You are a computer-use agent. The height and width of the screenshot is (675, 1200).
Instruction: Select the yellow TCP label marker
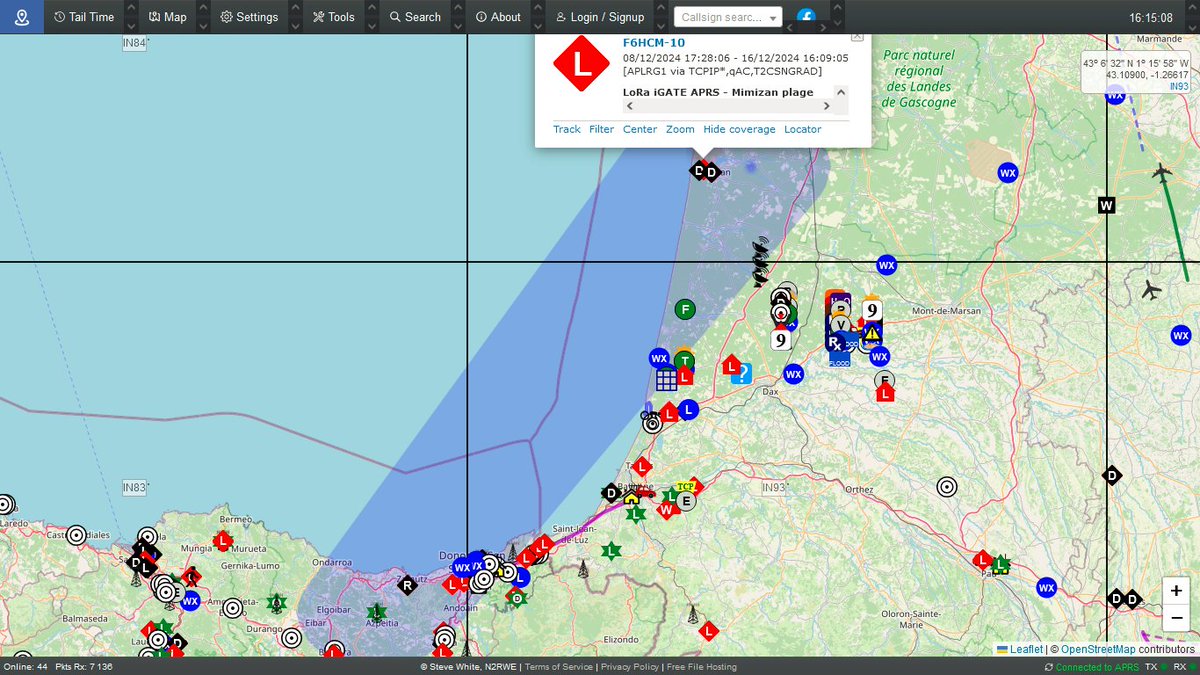pos(685,487)
